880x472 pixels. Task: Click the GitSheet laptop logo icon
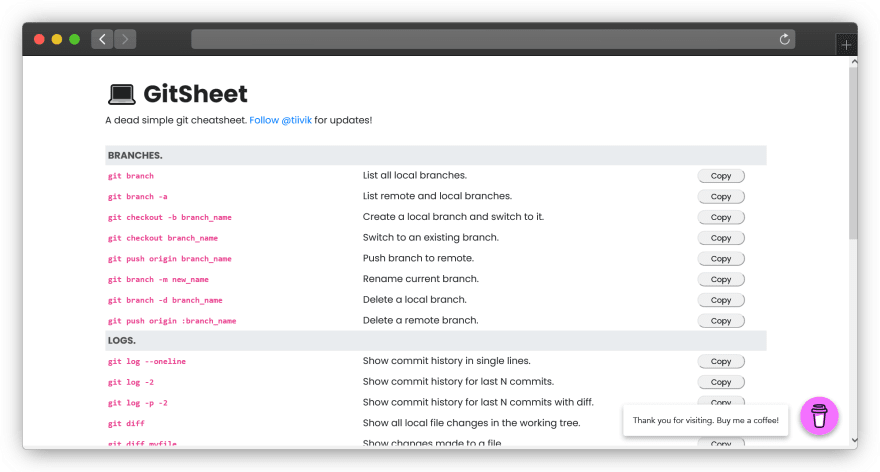pos(121,94)
